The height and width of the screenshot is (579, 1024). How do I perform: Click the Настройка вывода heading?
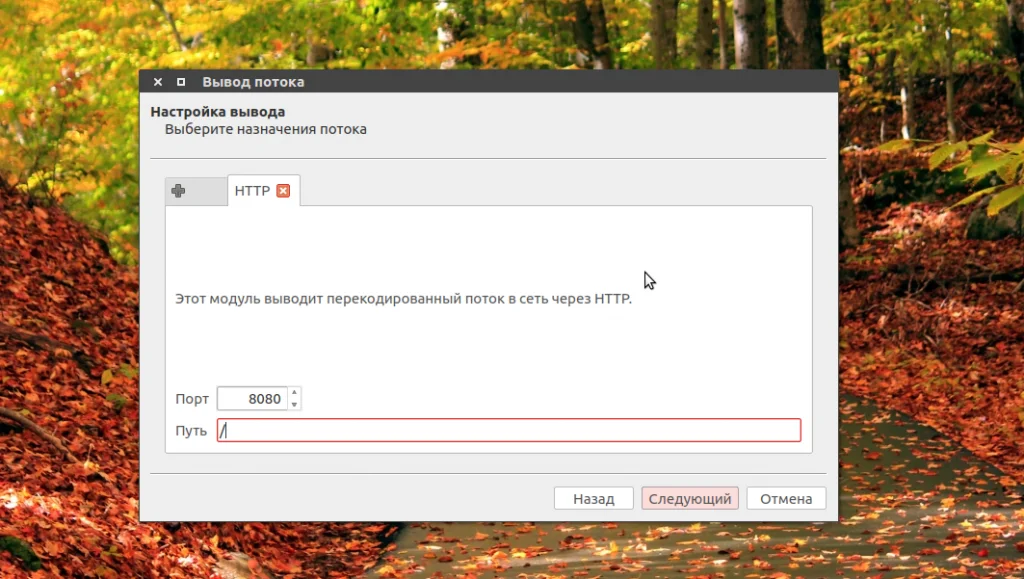point(217,112)
